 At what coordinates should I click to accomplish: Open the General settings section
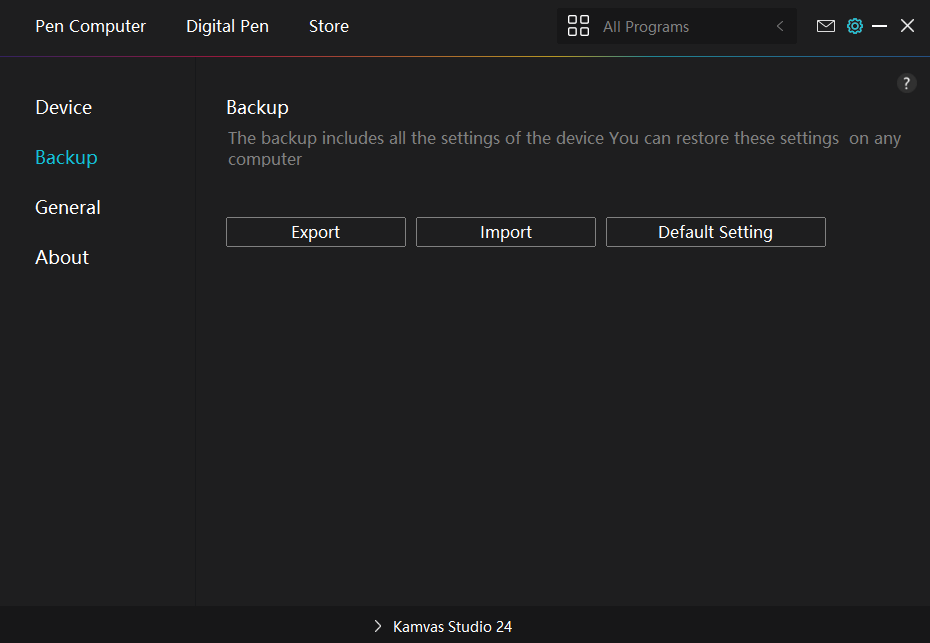point(67,207)
